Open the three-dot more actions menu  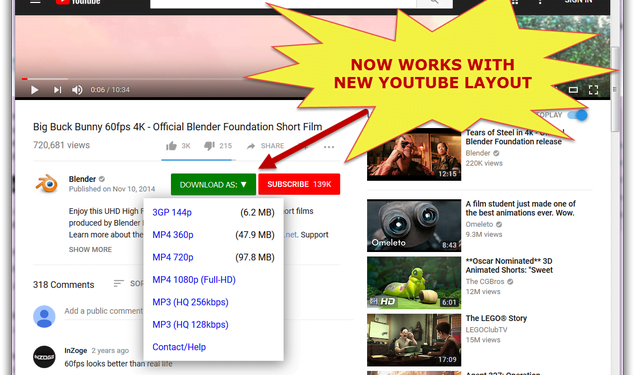coord(329,147)
